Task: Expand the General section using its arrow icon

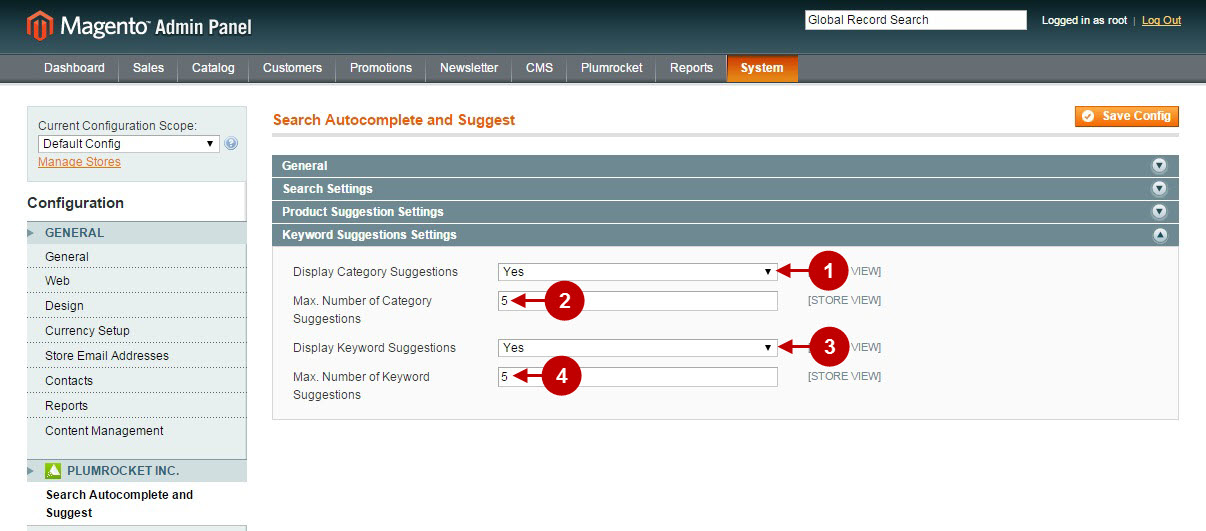Action: 1159,166
